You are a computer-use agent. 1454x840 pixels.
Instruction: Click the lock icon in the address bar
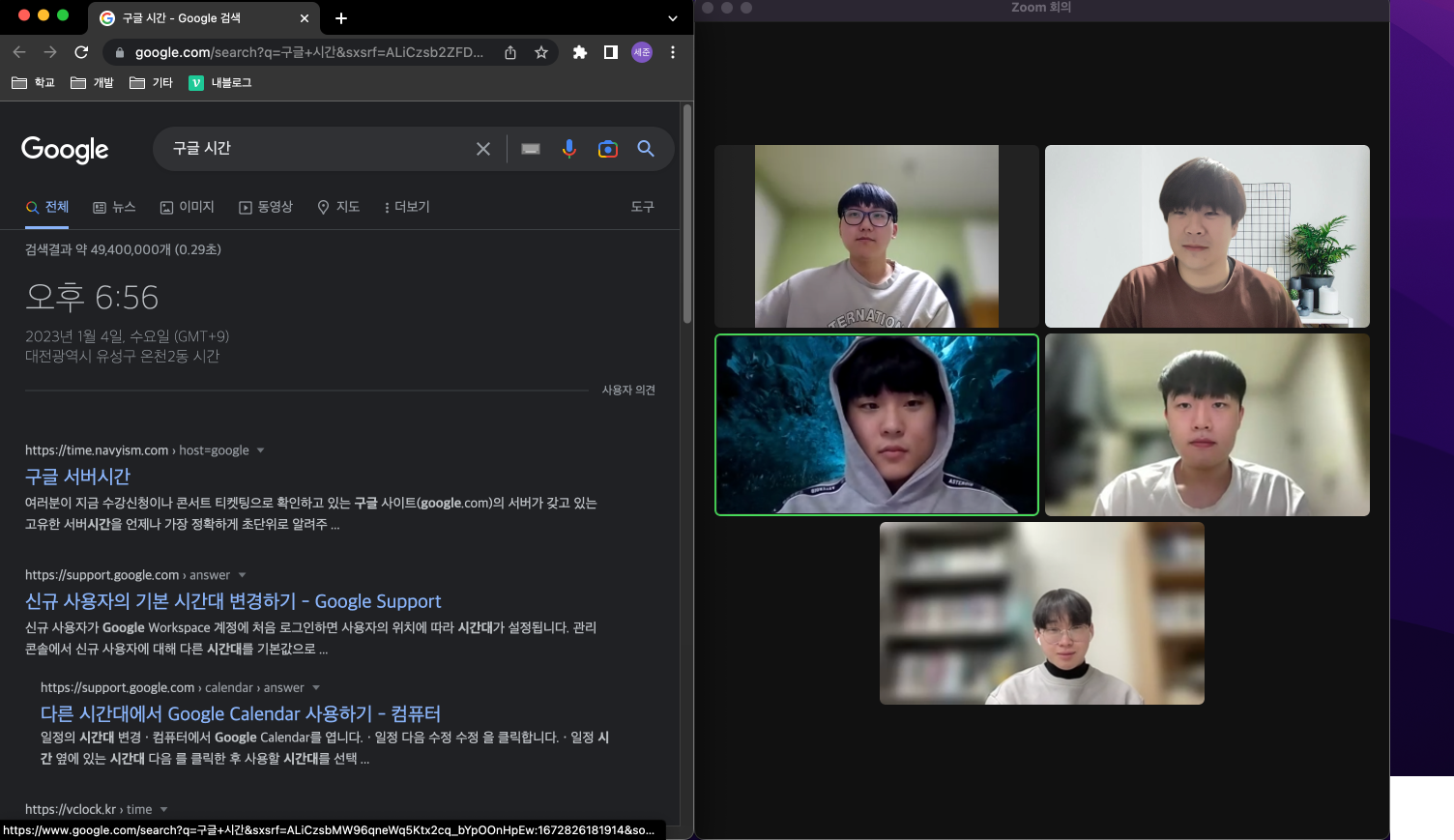click(120, 52)
